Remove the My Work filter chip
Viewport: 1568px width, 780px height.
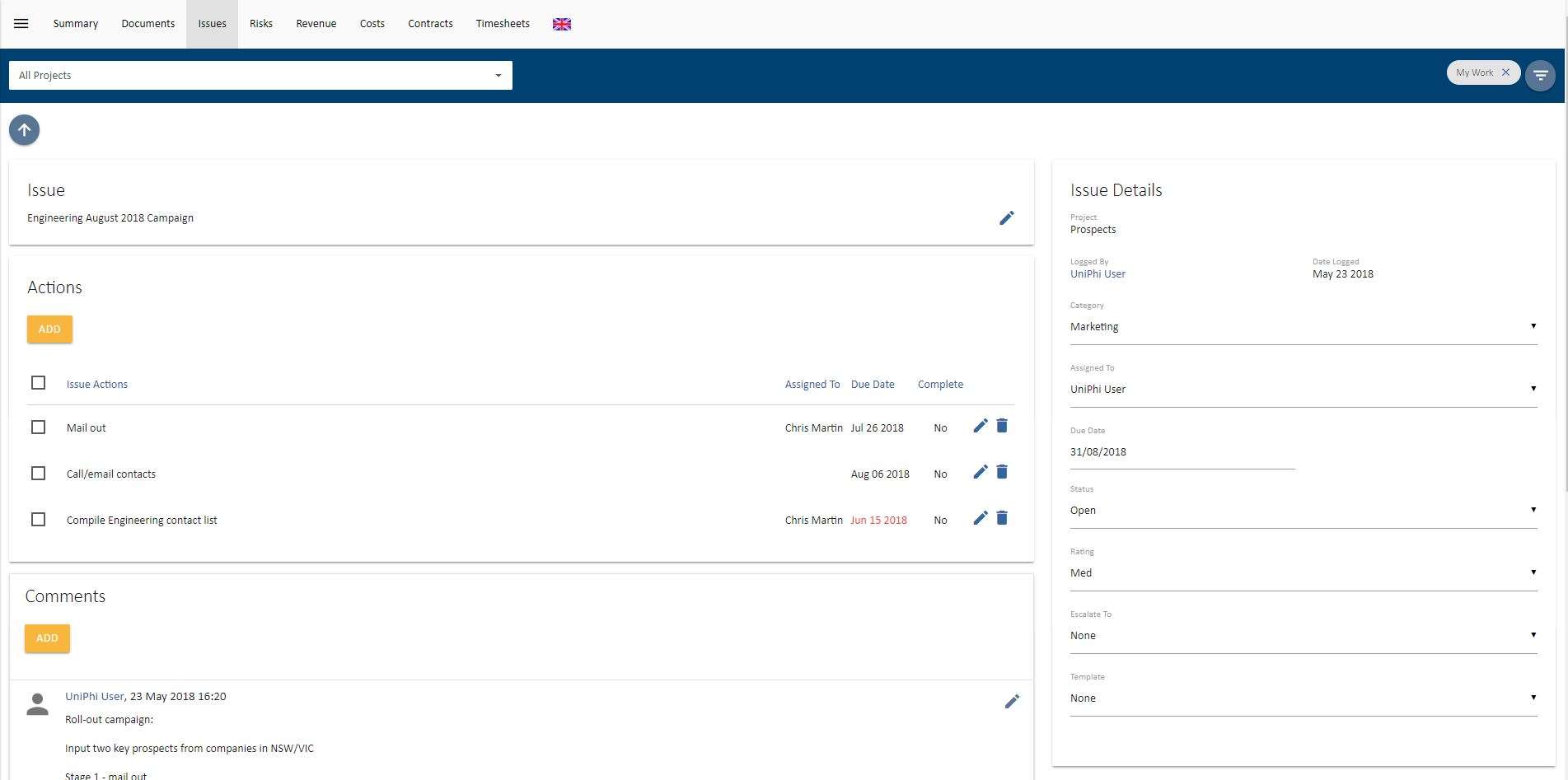tap(1505, 72)
